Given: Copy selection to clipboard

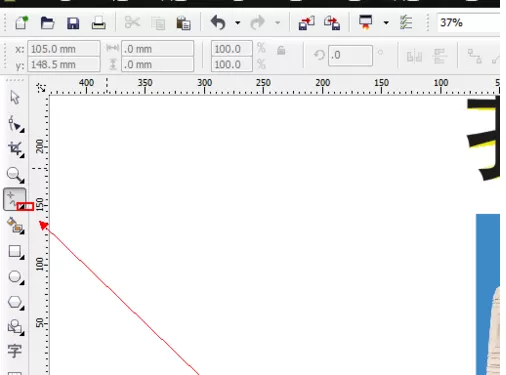Looking at the screenshot, I should 158,23.
